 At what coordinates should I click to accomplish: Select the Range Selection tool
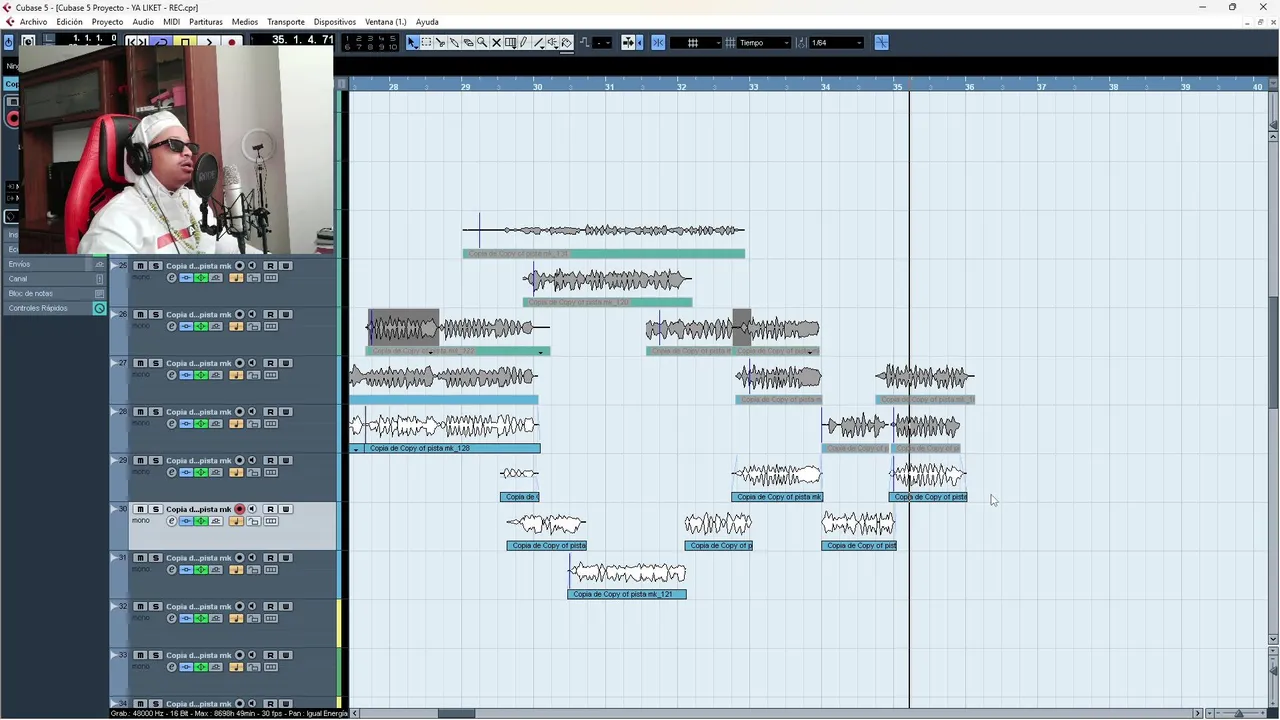pos(427,42)
